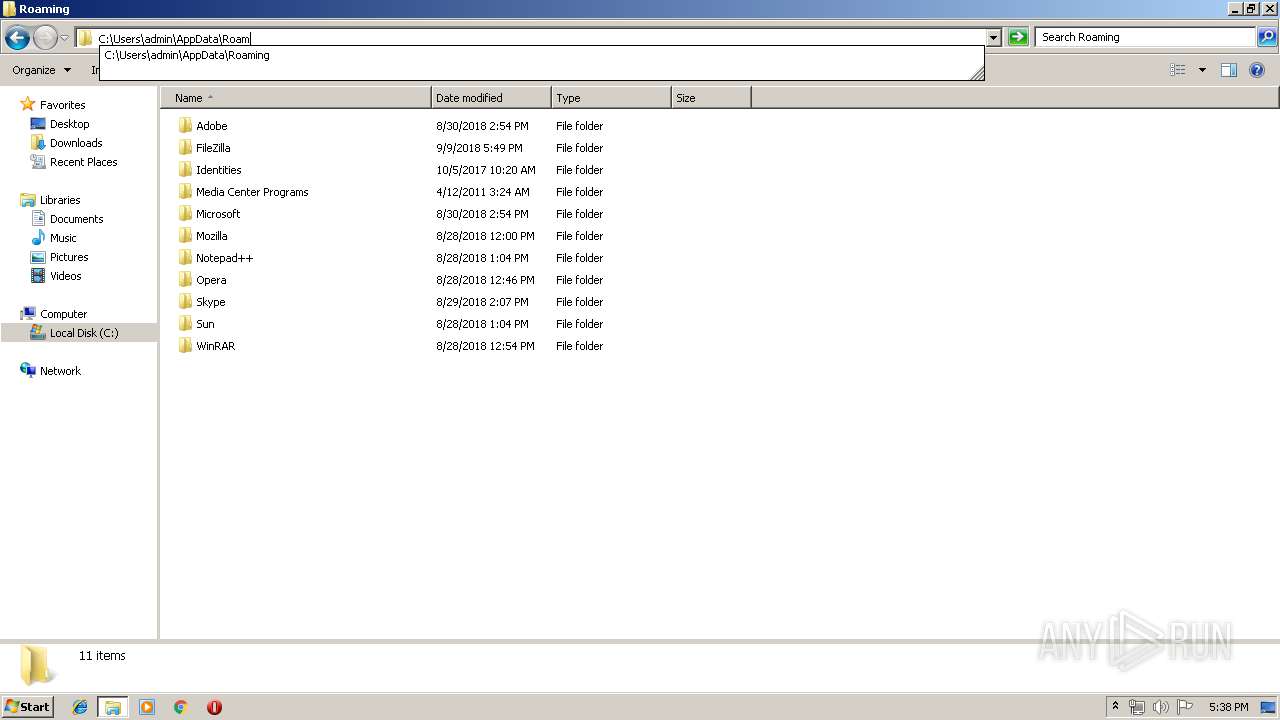Click the Favorites group in sidebar
This screenshot has width=1280, height=720.
pyautogui.click(x=62, y=105)
